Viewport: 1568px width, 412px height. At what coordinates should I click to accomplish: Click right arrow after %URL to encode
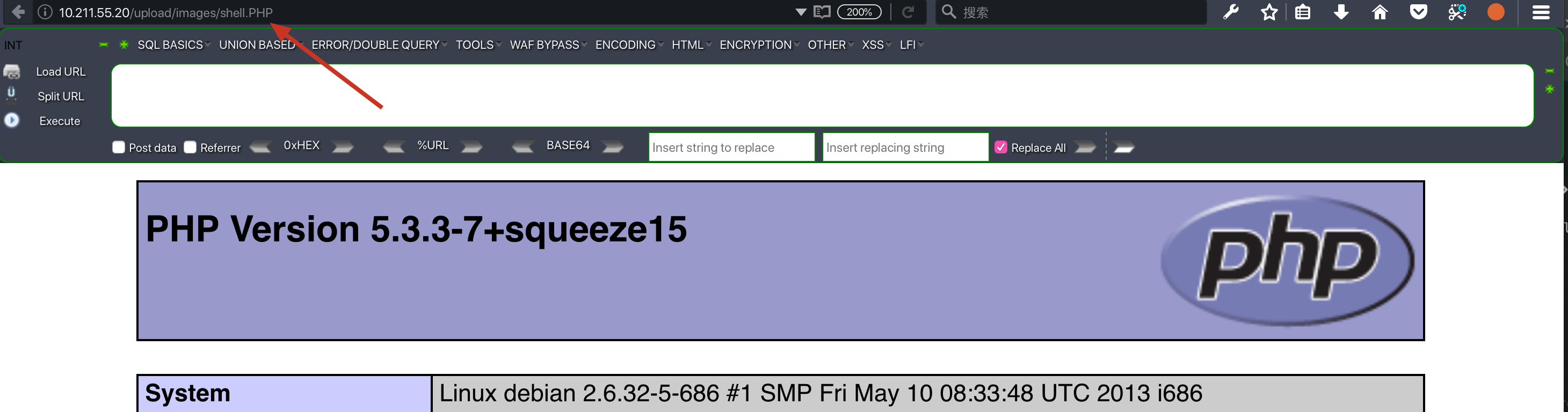(471, 147)
